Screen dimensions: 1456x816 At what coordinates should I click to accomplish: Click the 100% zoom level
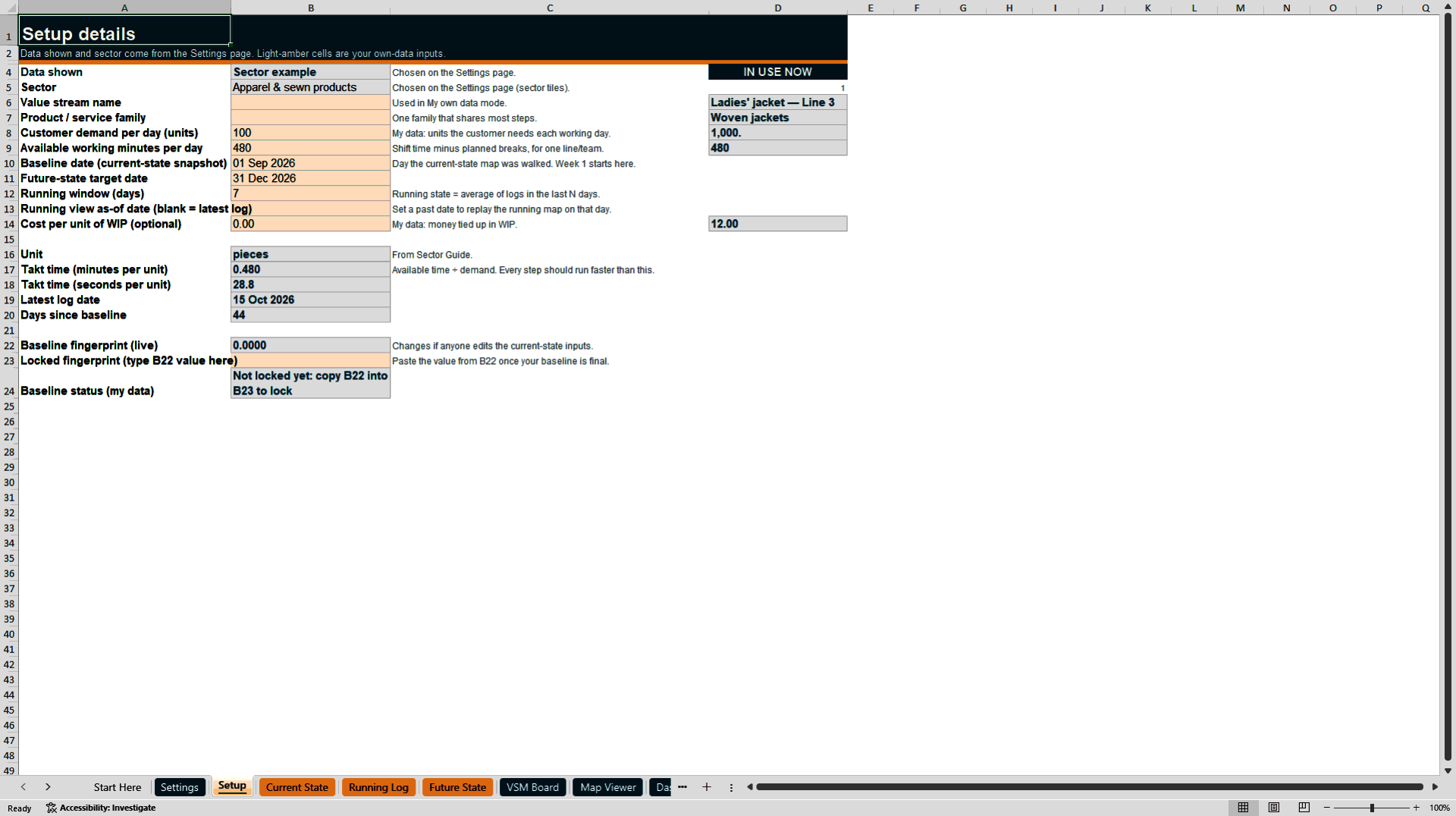click(x=1439, y=808)
